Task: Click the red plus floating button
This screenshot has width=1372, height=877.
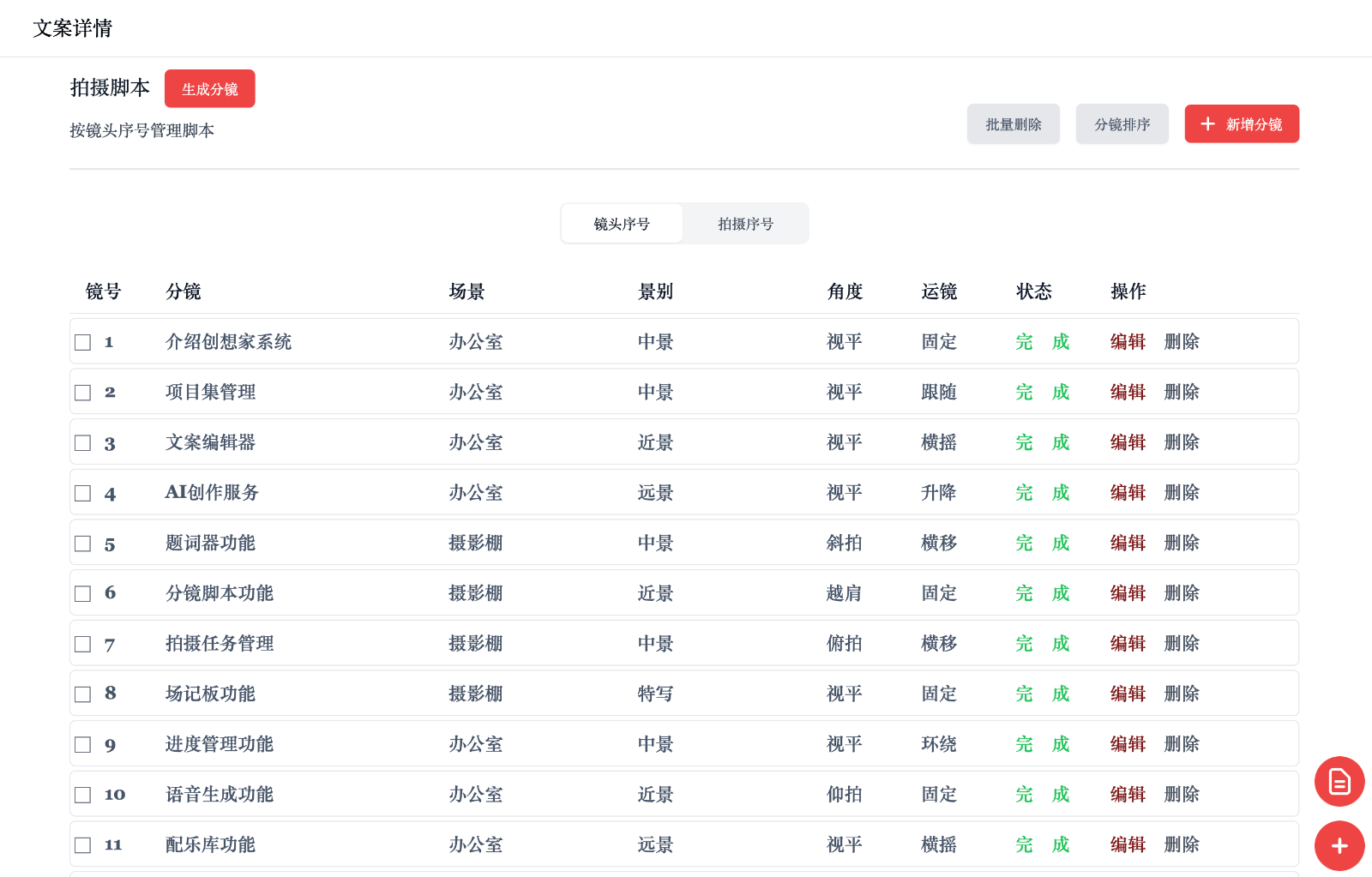Action: pos(1339,846)
